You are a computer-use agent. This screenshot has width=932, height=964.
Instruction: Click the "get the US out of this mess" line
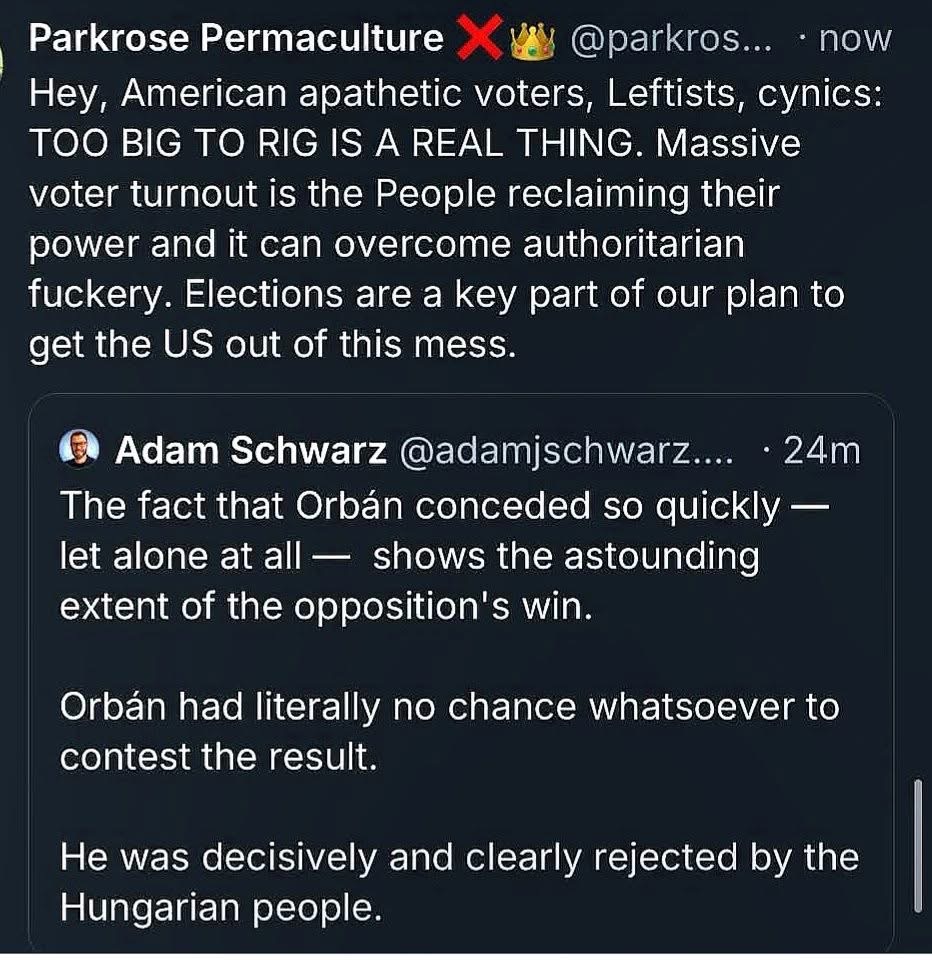271,347
